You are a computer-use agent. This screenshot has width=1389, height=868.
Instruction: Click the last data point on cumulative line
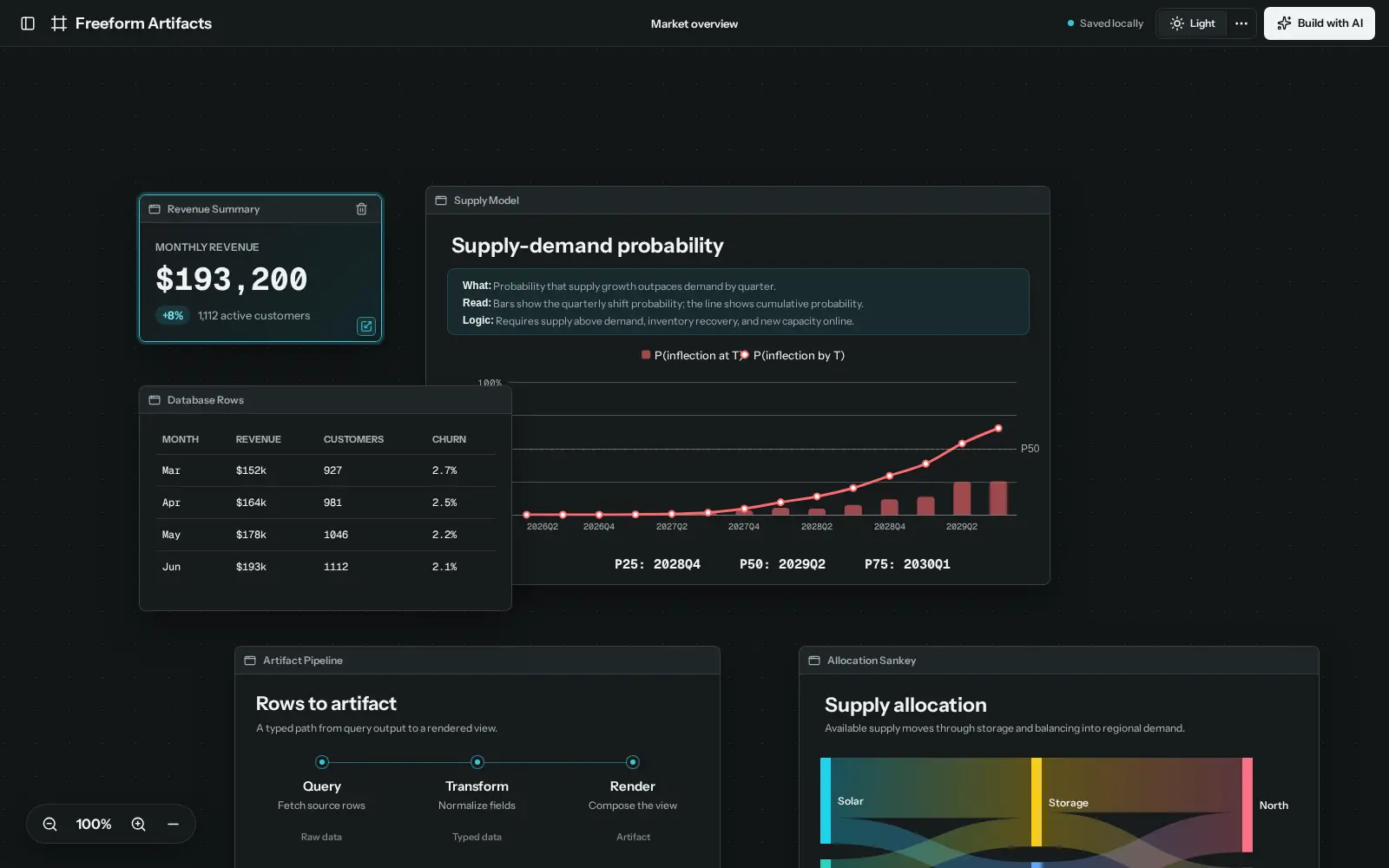point(998,428)
